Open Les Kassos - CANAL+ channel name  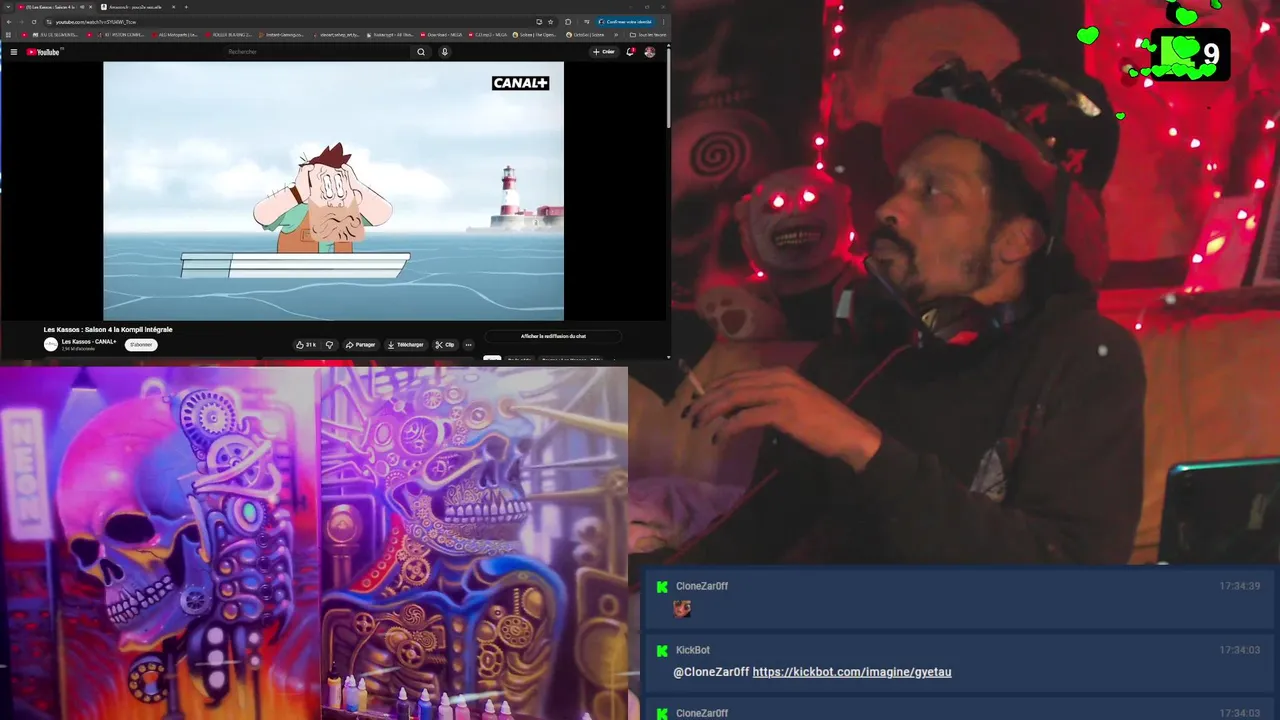click(89, 341)
